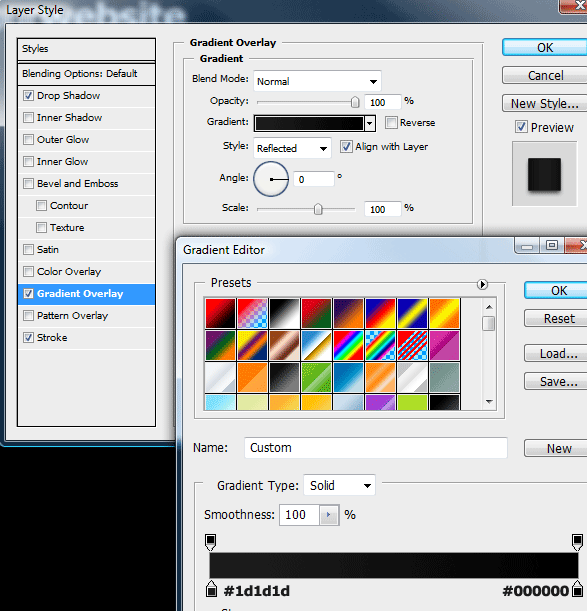Viewport: 587px width, 611px height.
Task: Select the yellow-violet-orange-blue gradient preset
Action: (252, 345)
